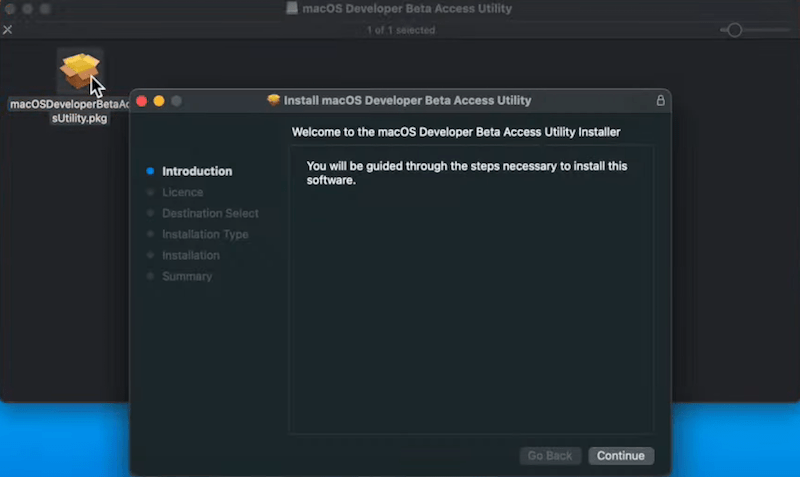
Task: Select the Destination Select step
Action: click(x=210, y=213)
